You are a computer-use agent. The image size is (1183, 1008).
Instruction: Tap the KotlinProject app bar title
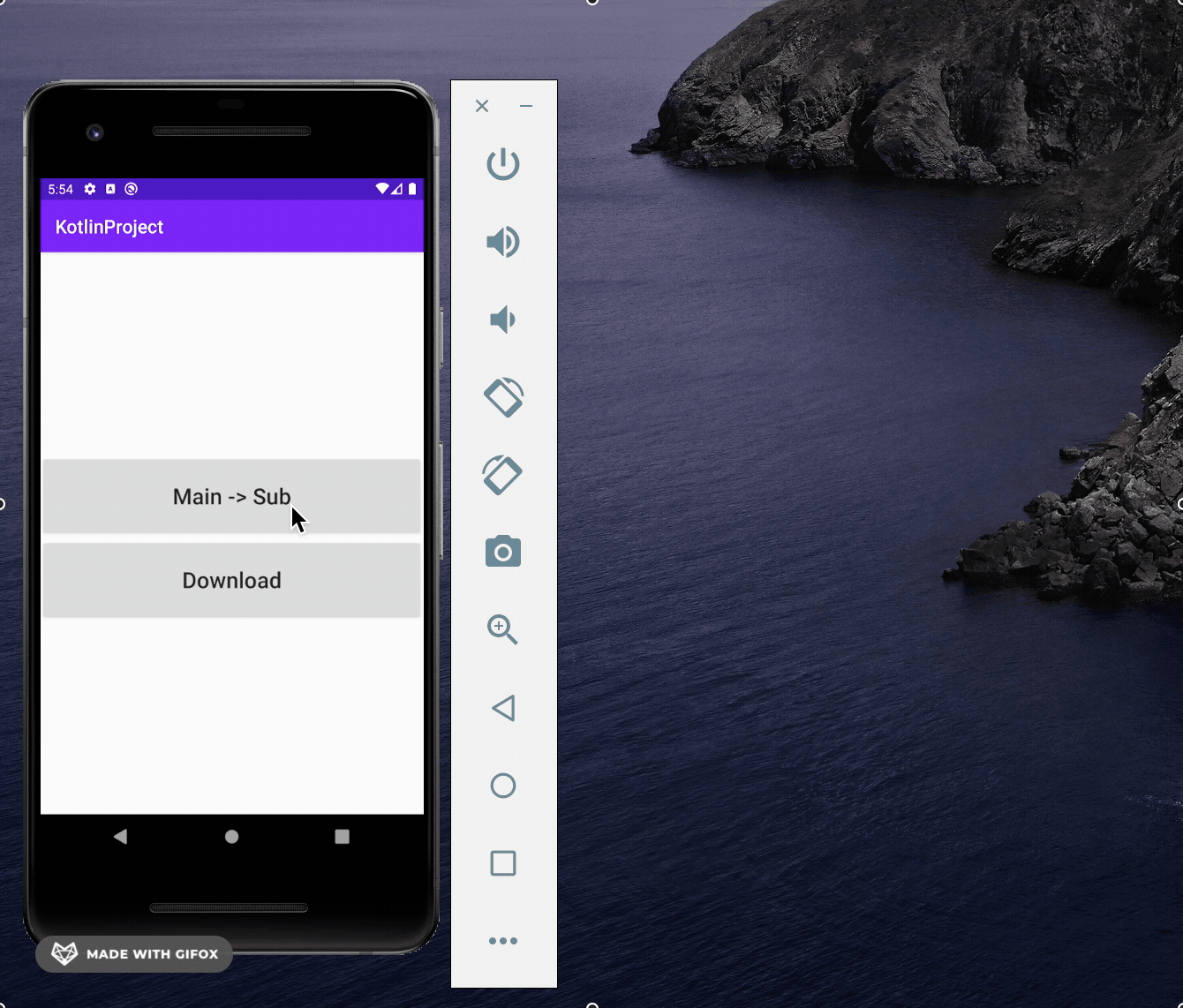click(x=109, y=227)
